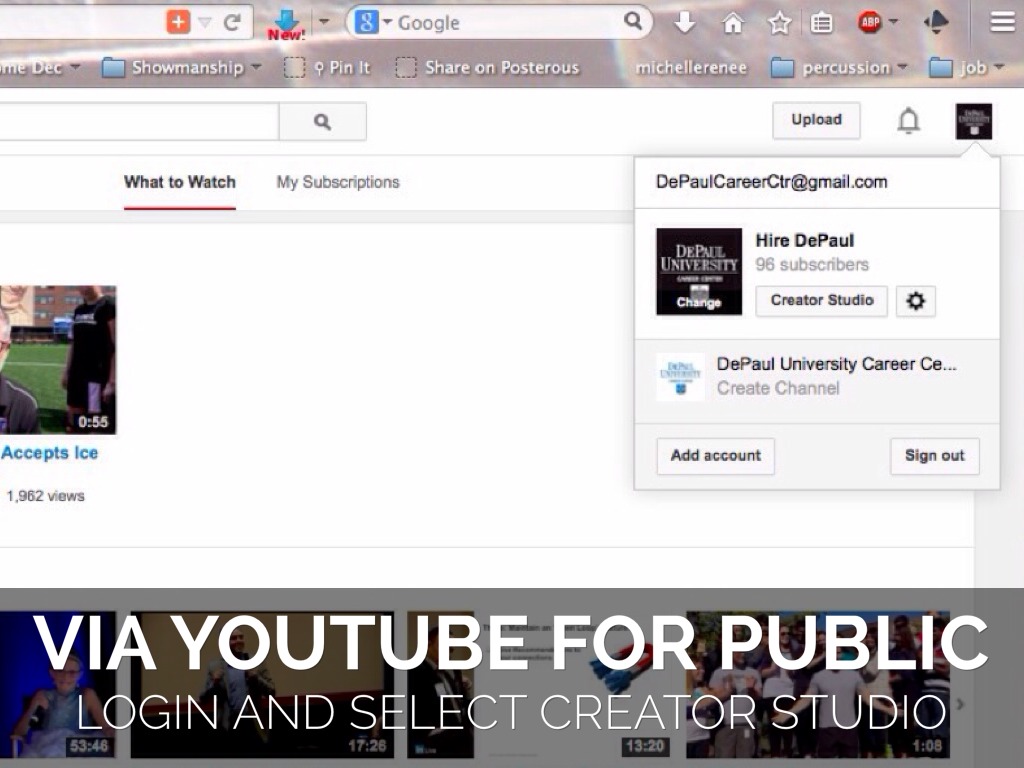Open the YouTube settings gear icon
This screenshot has height=768, width=1024.
(x=915, y=301)
